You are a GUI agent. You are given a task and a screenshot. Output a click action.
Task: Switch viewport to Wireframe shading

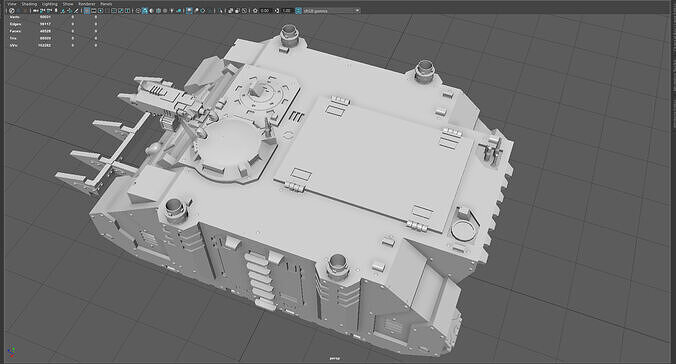[138, 11]
